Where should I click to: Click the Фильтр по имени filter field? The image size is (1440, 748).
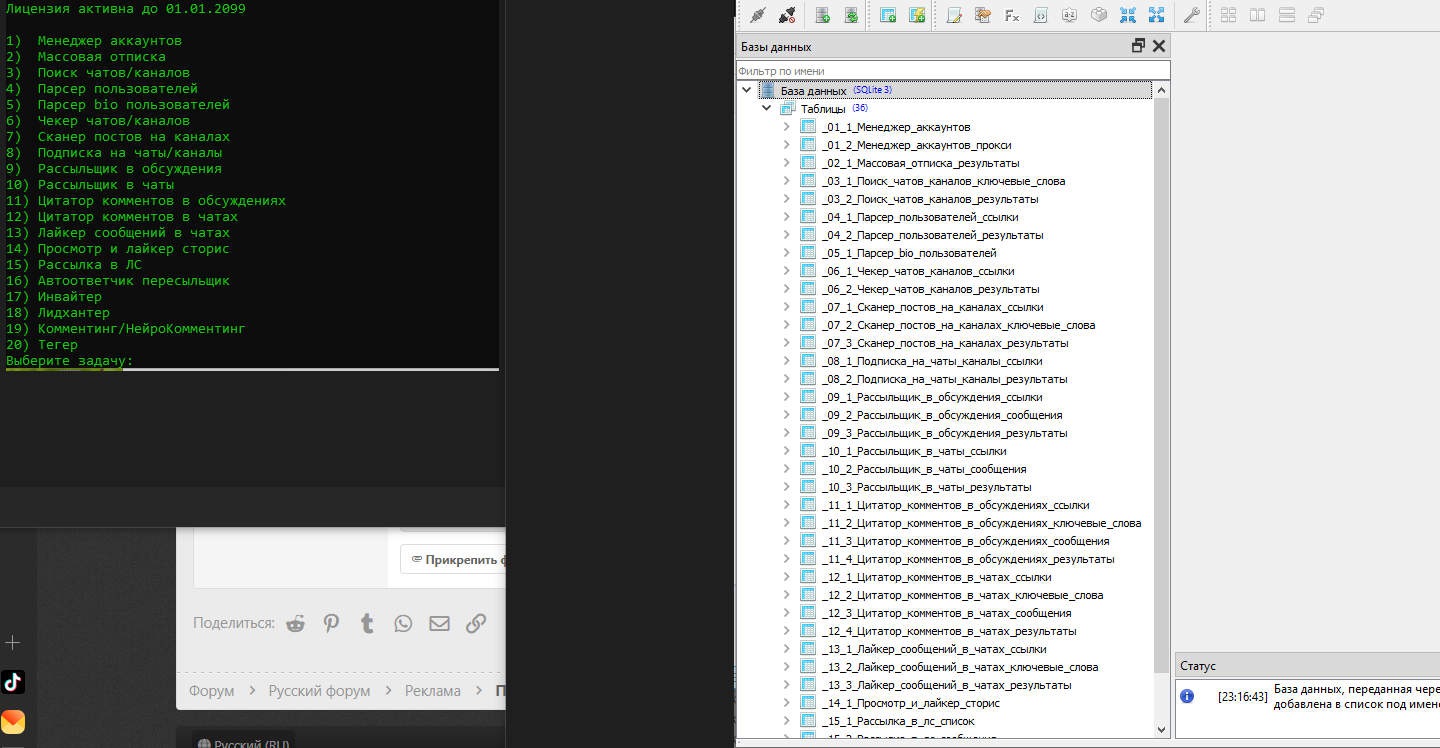click(x=952, y=71)
